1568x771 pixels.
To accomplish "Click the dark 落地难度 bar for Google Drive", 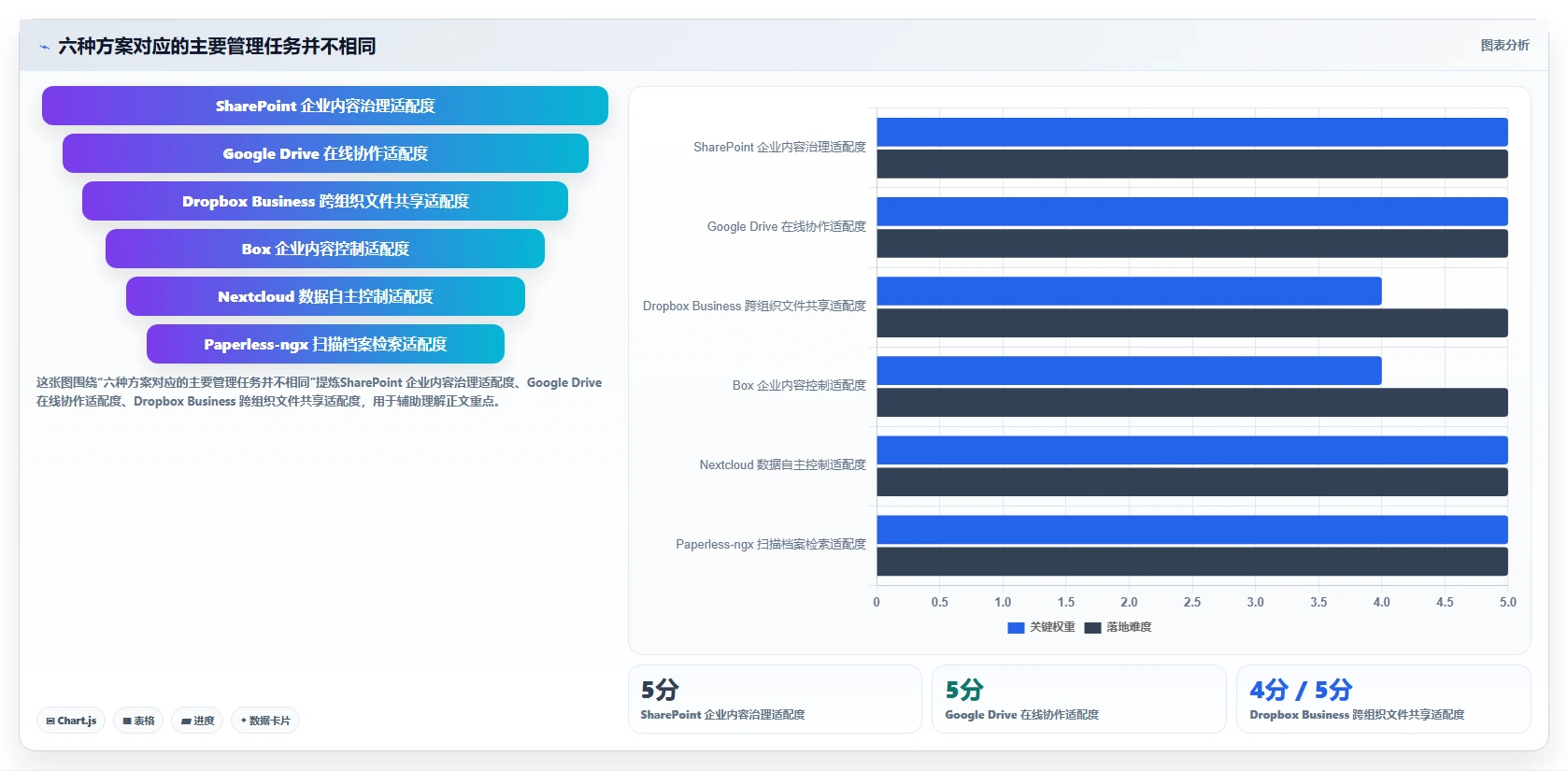I will [x=1192, y=243].
